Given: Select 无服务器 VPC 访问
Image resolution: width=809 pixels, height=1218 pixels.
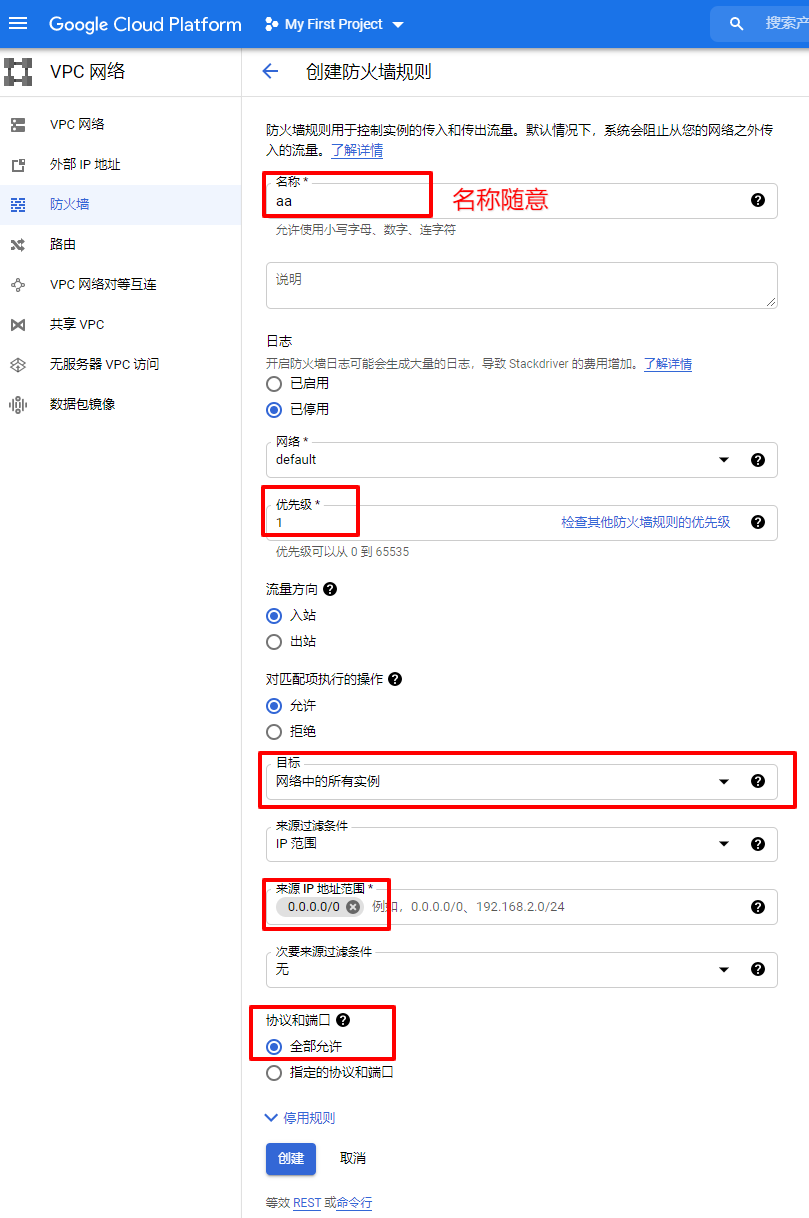Looking at the screenshot, I should pyautogui.click(x=106, y=364).
